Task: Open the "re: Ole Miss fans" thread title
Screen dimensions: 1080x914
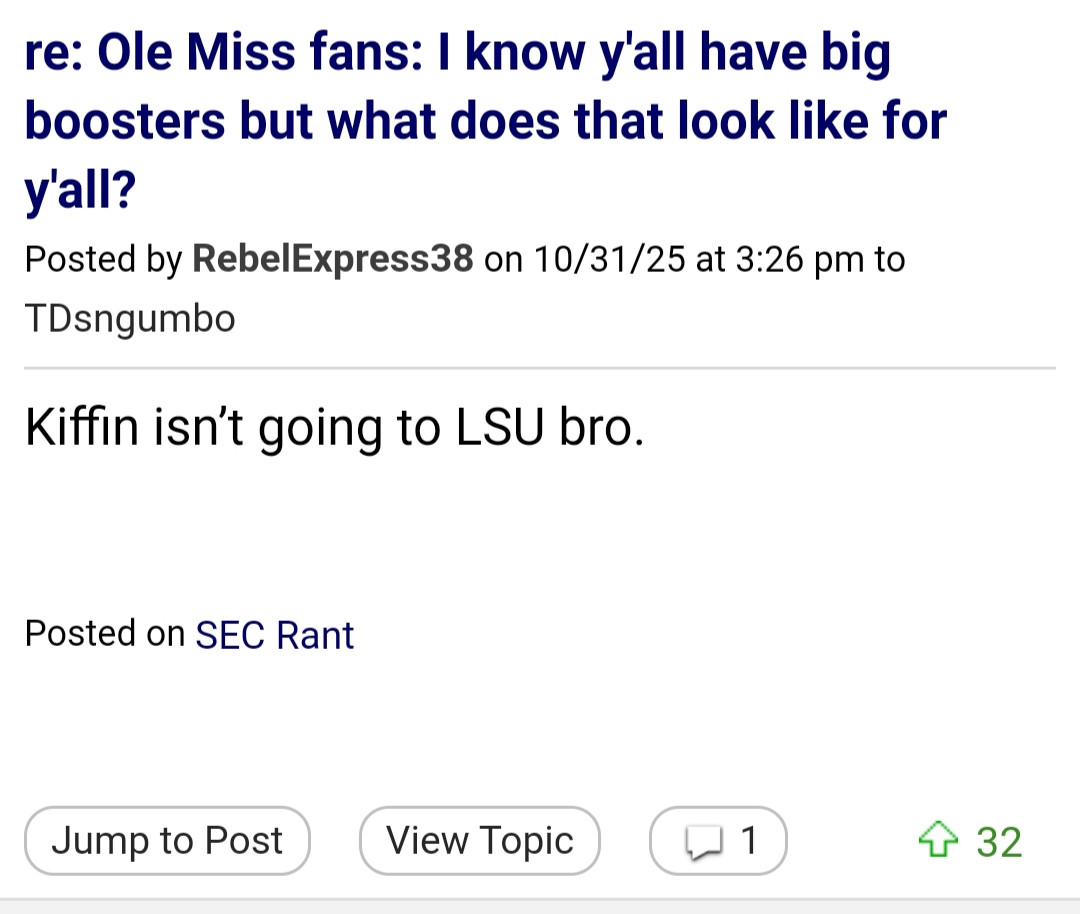Action: [456, 53]
